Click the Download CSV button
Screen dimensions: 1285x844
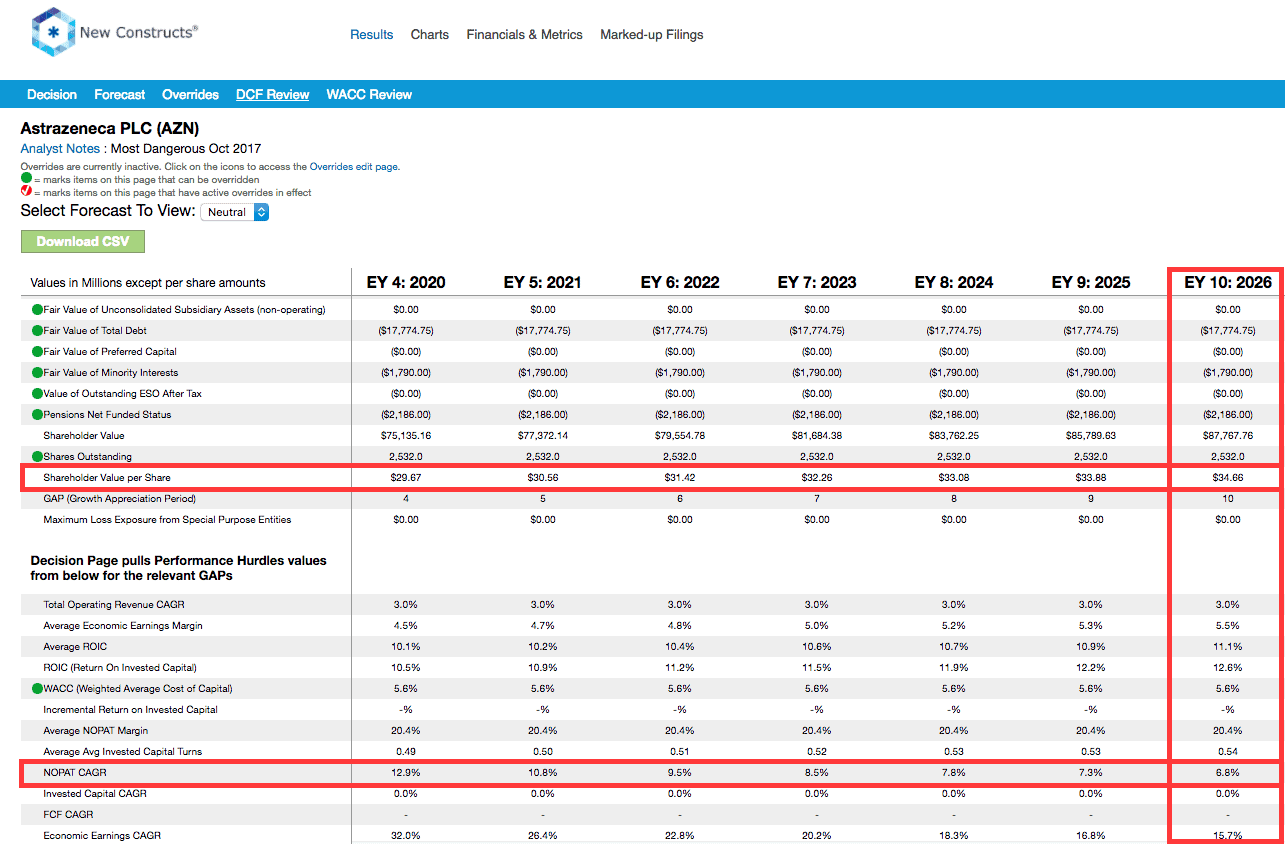pyautogui.click(x=83, y=241)
